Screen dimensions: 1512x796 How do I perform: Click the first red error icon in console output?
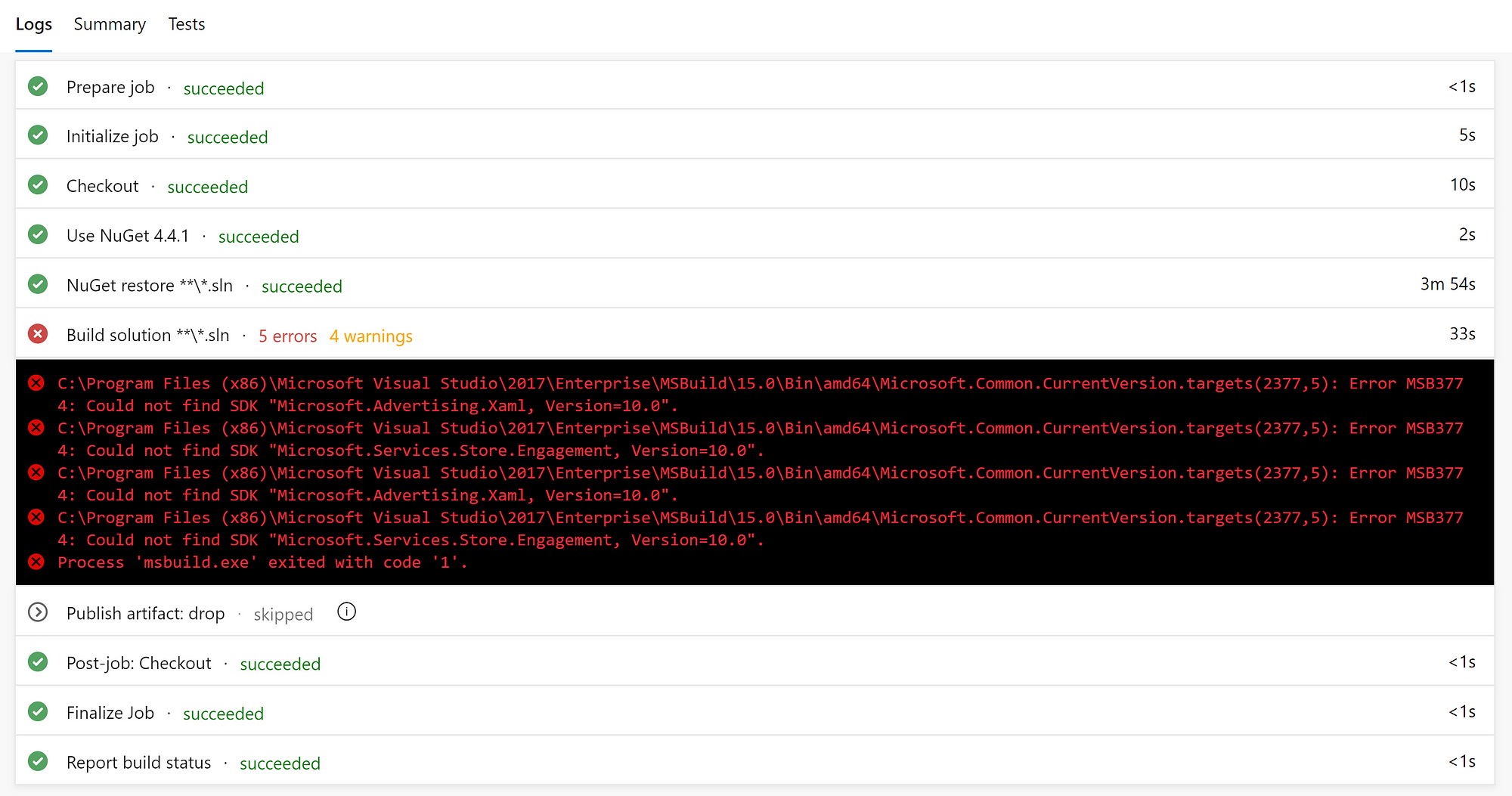click(36, 383)
